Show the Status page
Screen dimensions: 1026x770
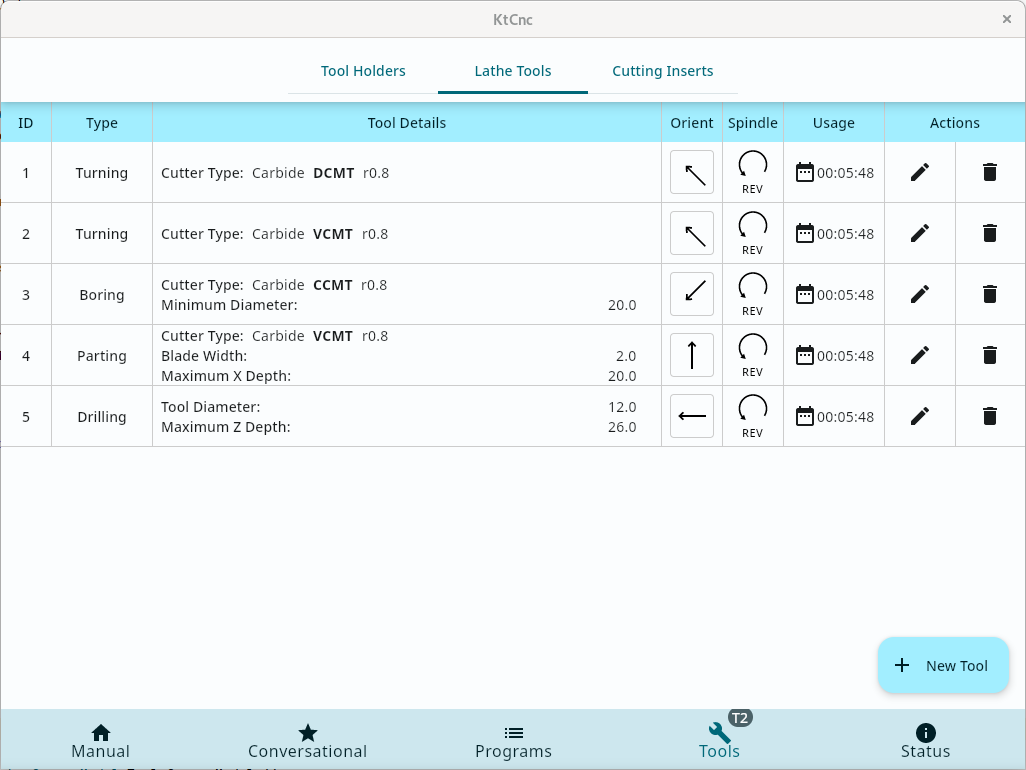pyautogui.click(x=925, y=741)
